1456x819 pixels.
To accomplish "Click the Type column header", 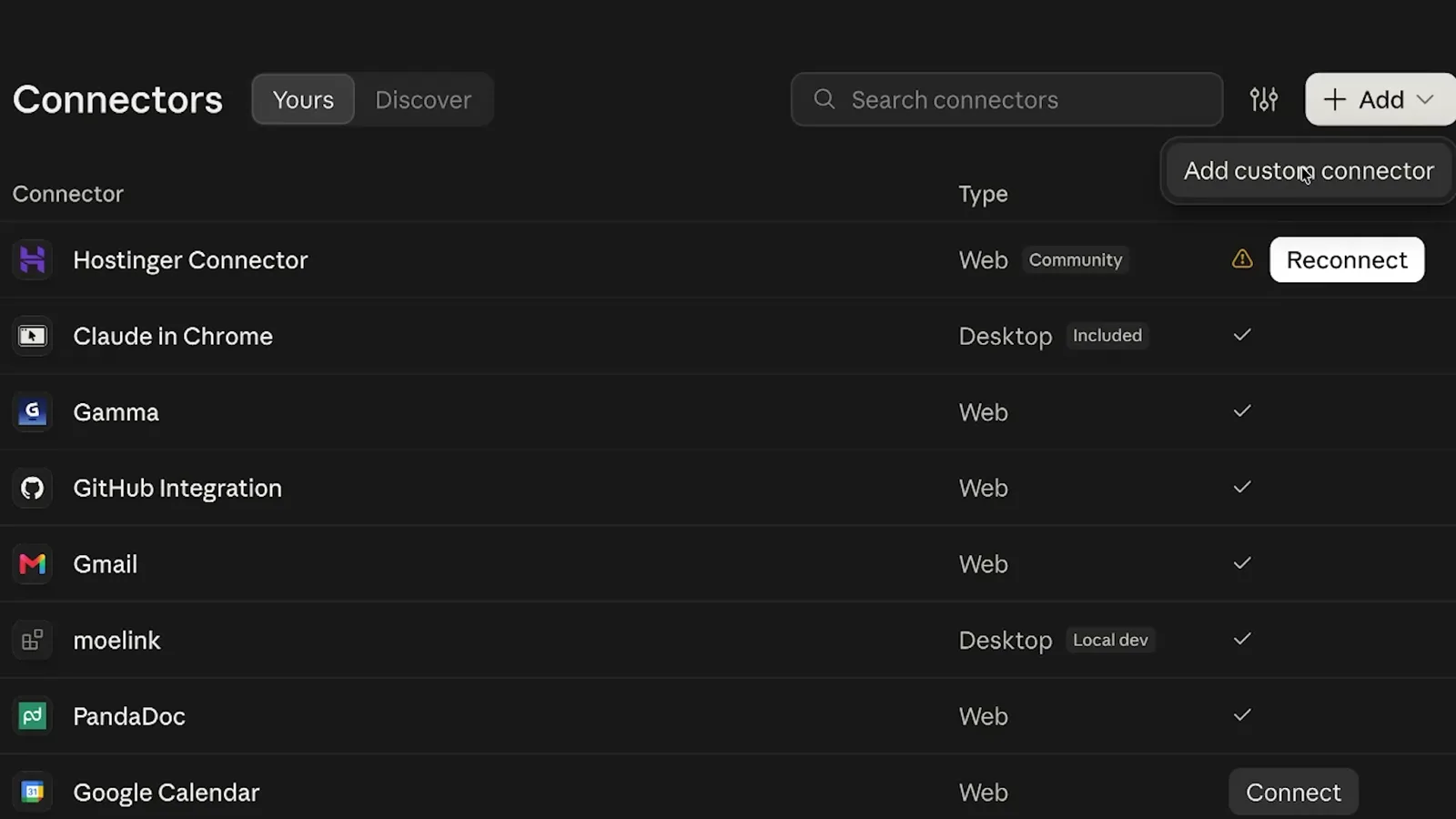I will click(983, 195).
